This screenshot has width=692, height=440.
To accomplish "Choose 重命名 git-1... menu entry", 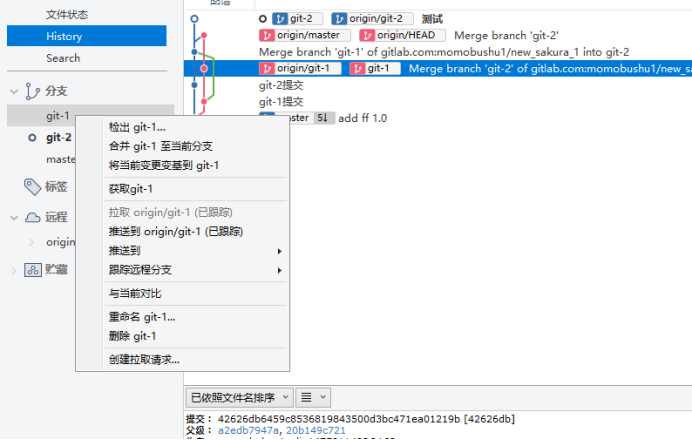I will coord(196,317).
